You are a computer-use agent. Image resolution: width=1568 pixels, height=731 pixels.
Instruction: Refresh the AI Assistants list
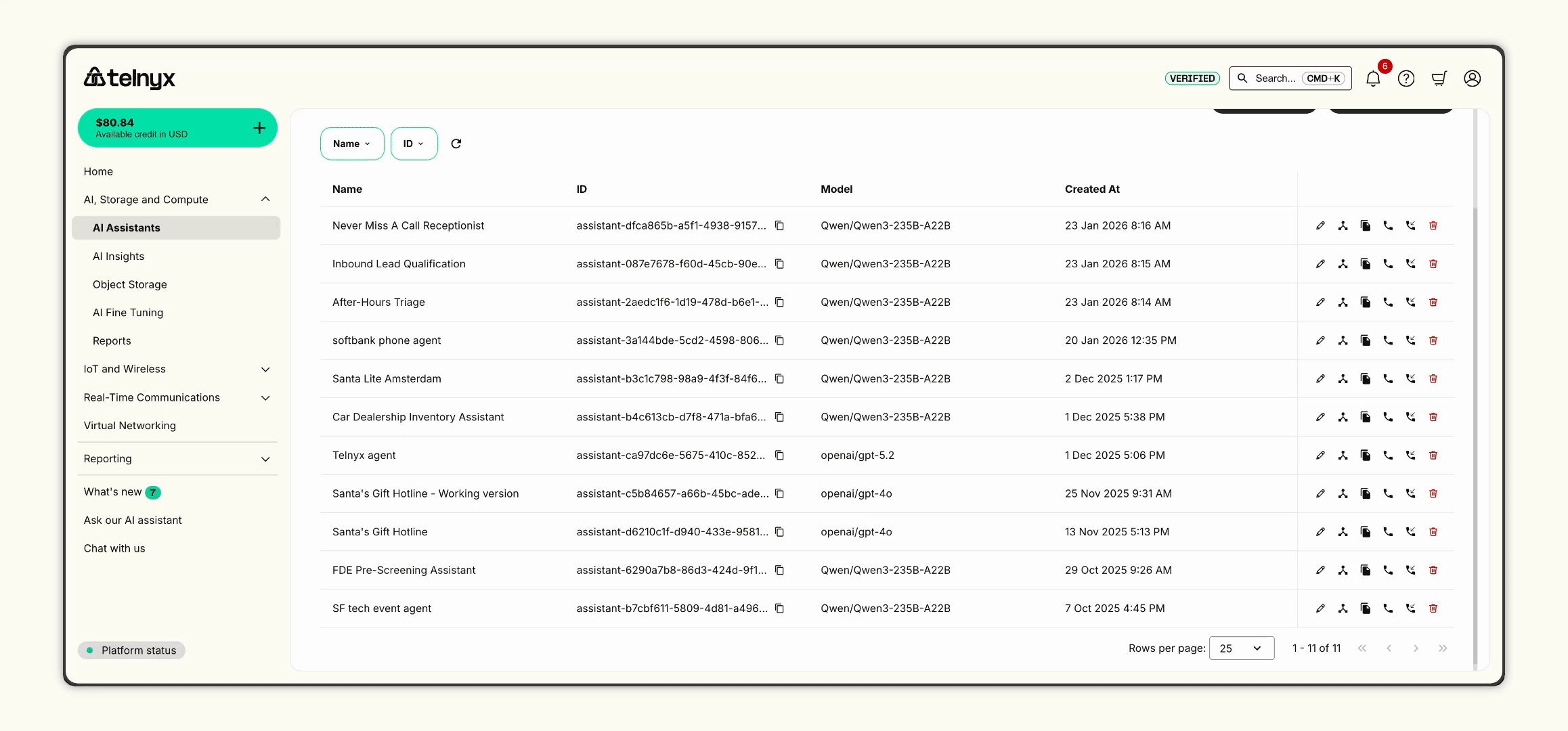coord(456,143)
